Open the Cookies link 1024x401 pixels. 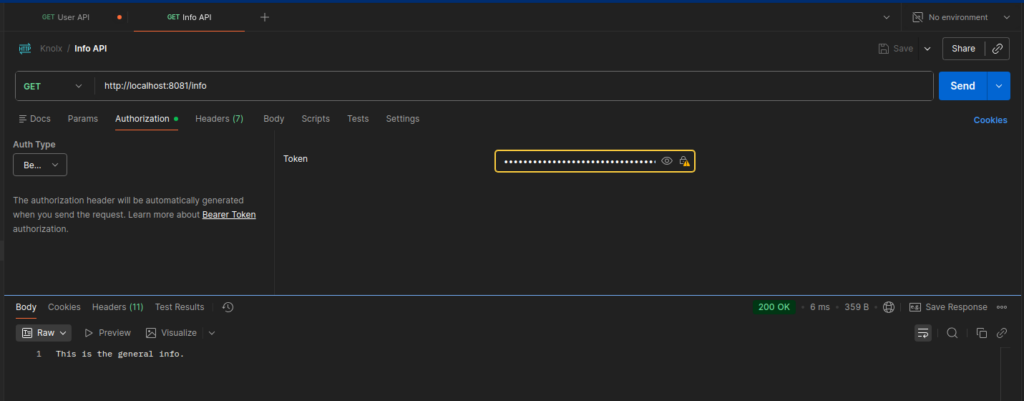click(990, 120)
